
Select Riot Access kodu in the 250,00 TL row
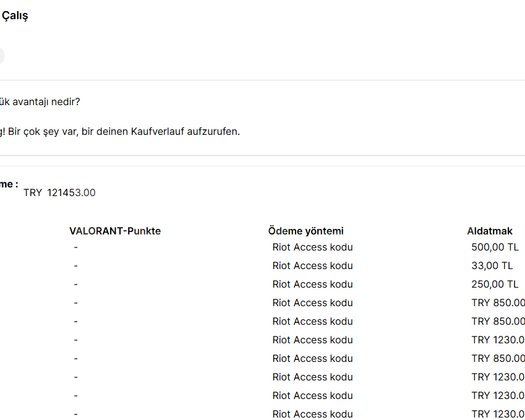click(x=312, y=284)
